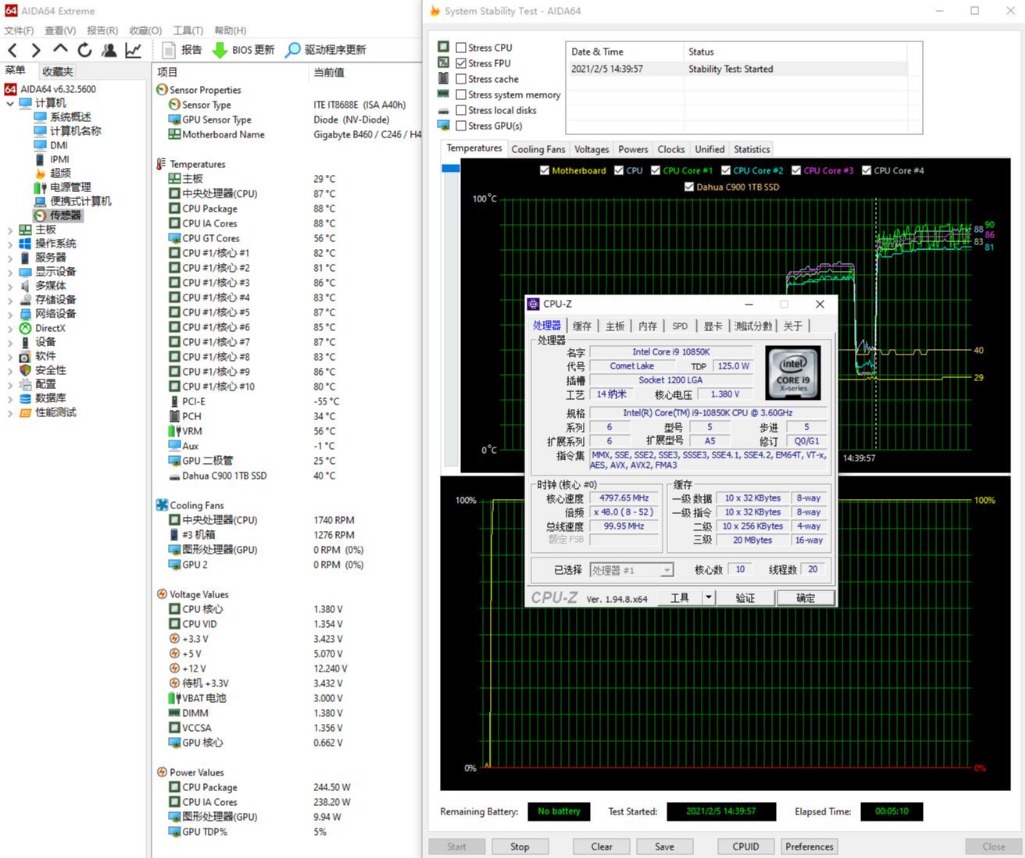Uncheck the Stress FPU checkbox
Viewport: 1025px width, 858px height.
(461, 64)
